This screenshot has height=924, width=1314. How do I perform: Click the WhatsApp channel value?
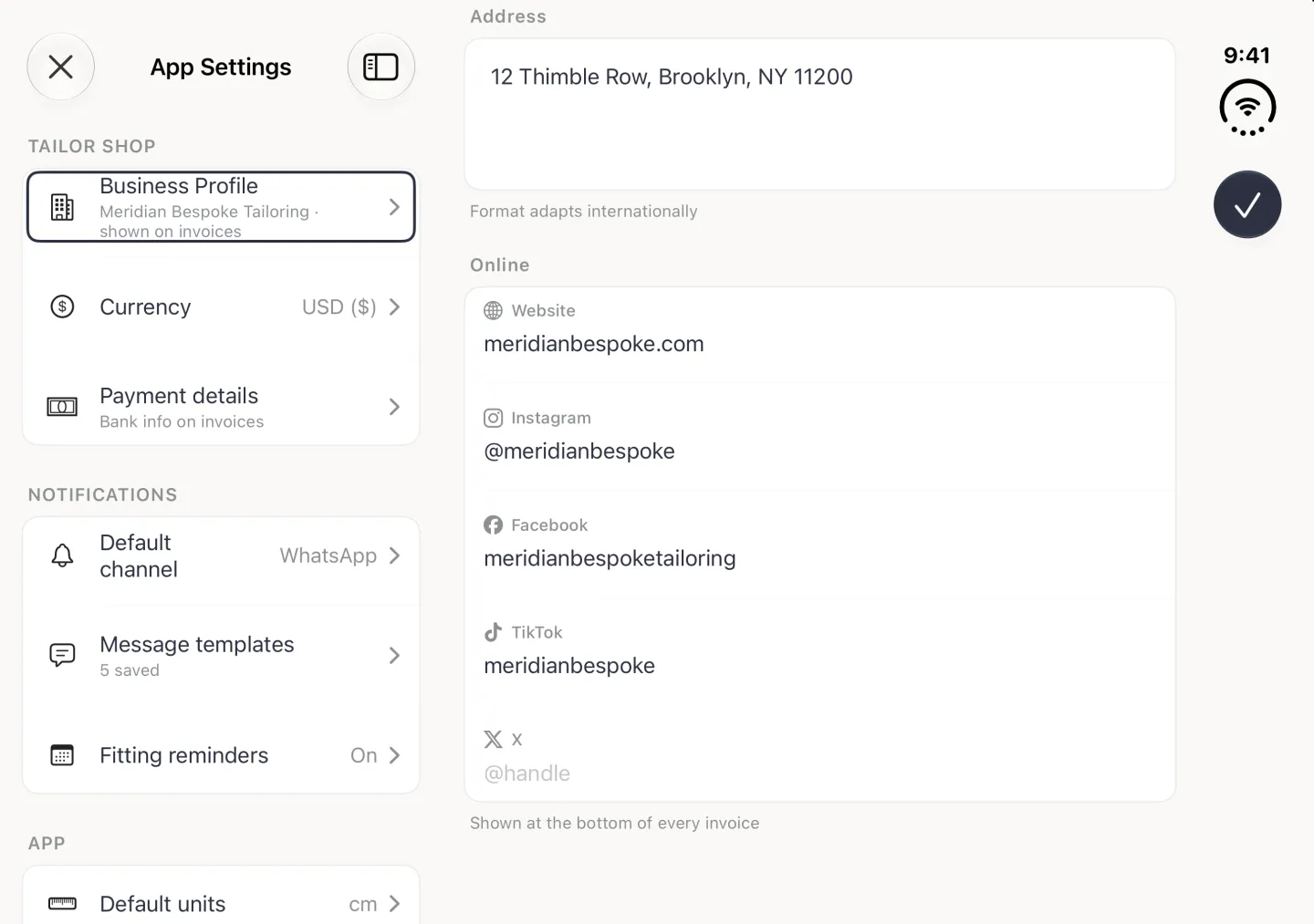click(x=328, y=555)
